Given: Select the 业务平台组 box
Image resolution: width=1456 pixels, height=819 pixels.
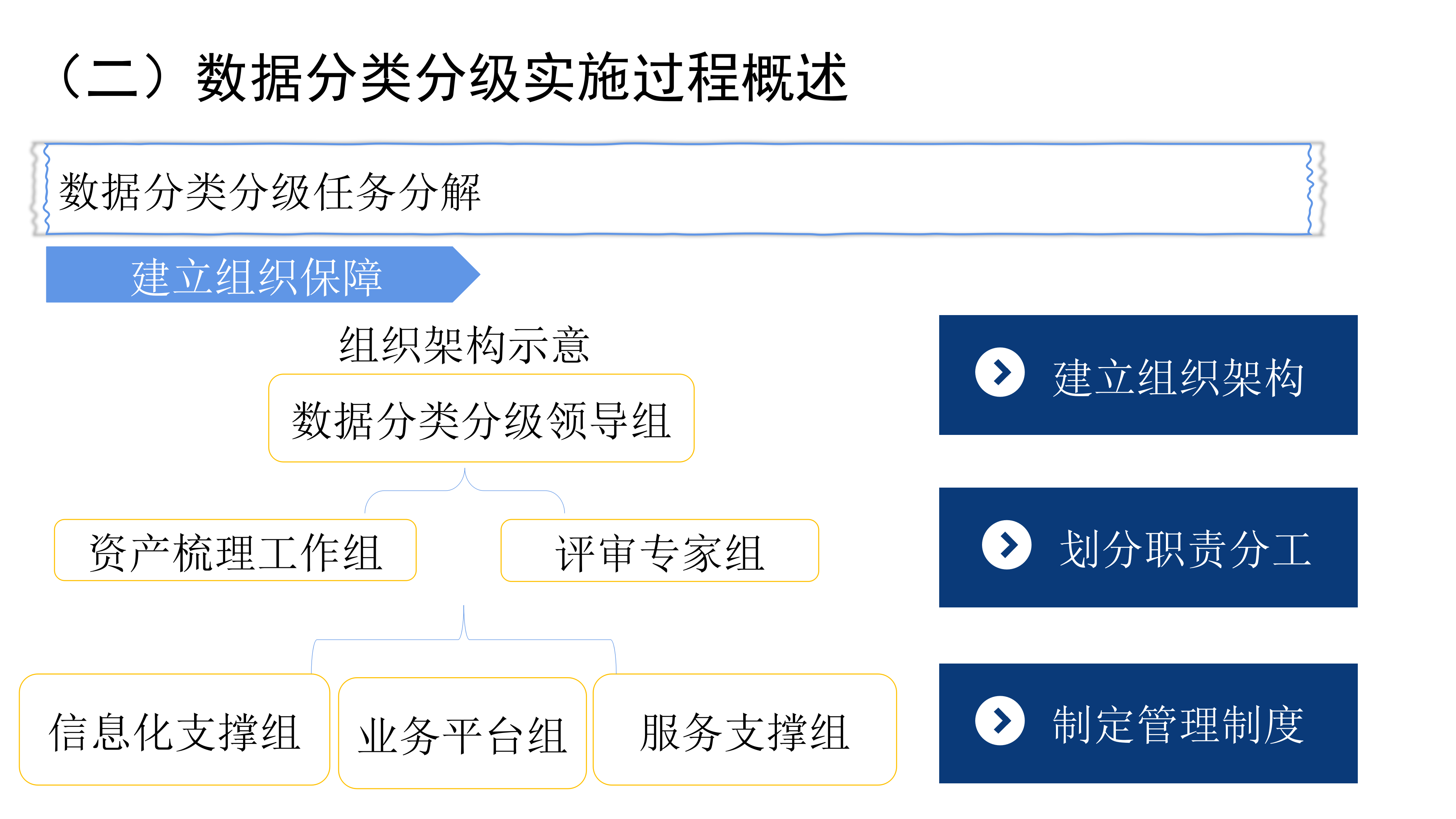Looking at the screenshot, I should 462,733.
